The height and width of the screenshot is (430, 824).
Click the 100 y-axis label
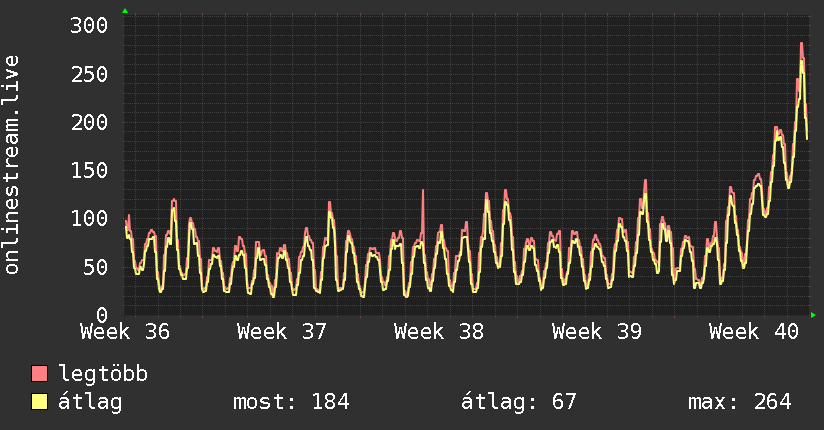coord(89,219)
